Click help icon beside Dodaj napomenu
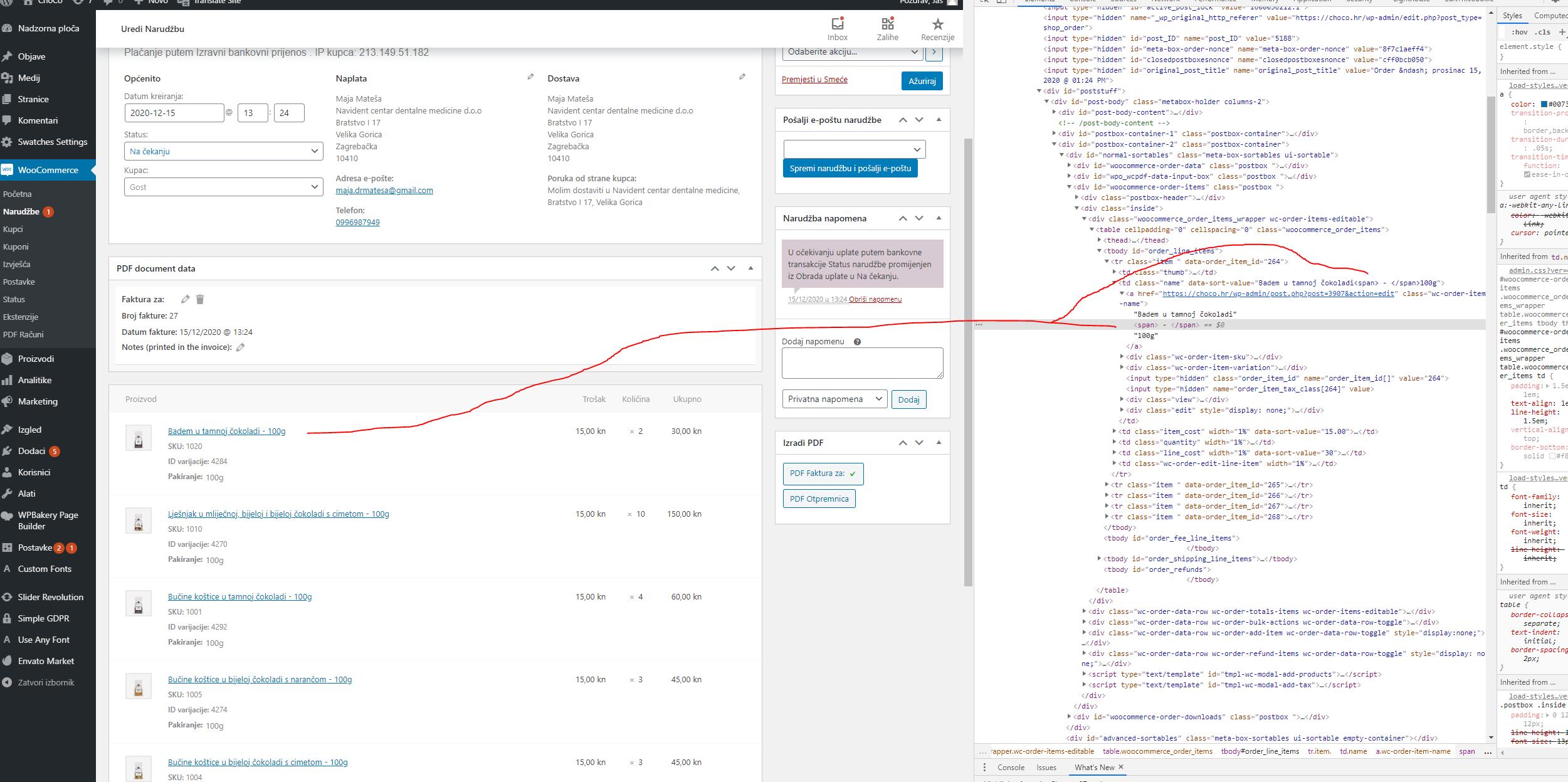This screenshot has height=782, width=1568. pos(857,342)
